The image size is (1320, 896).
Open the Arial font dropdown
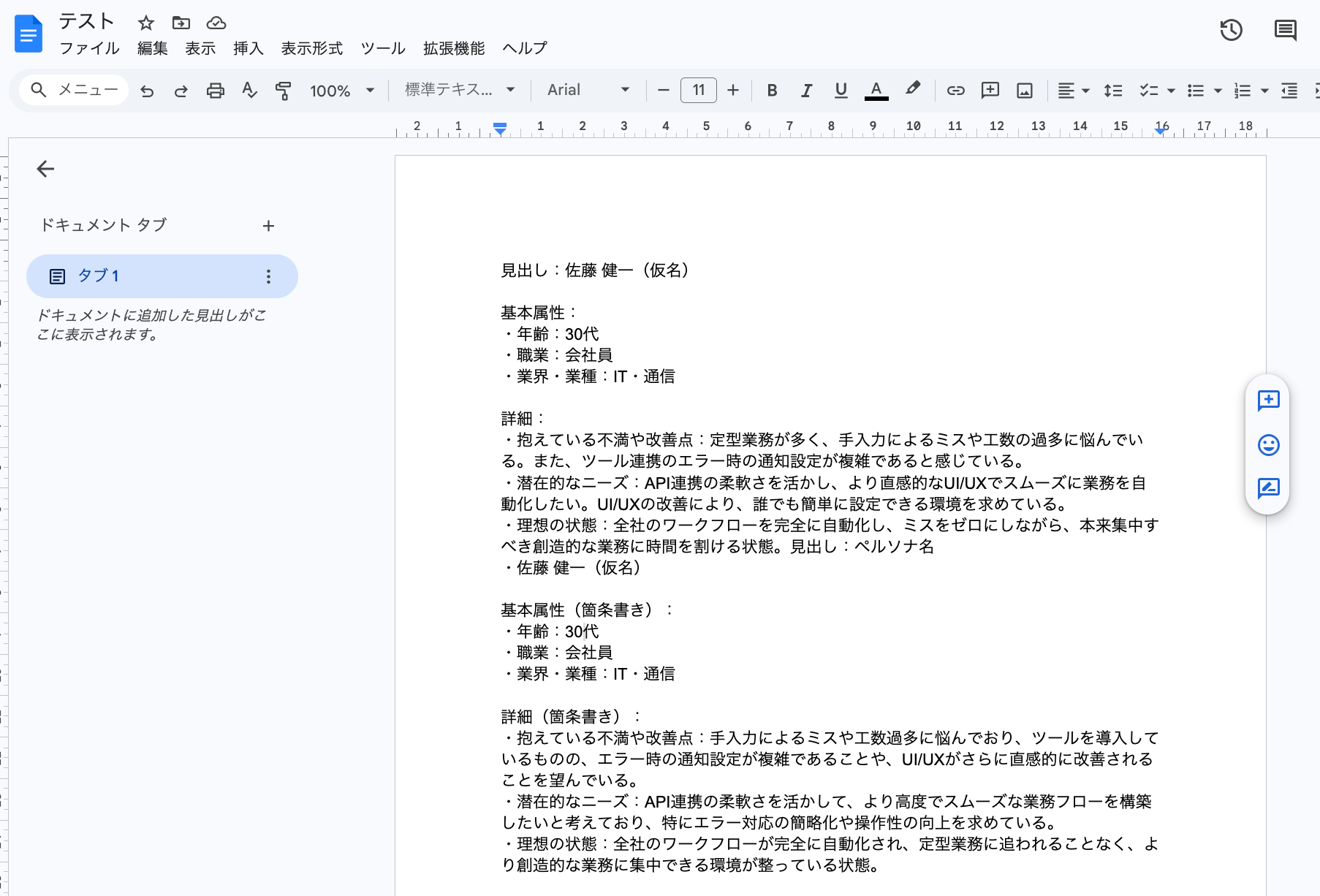tap(588, 90)
